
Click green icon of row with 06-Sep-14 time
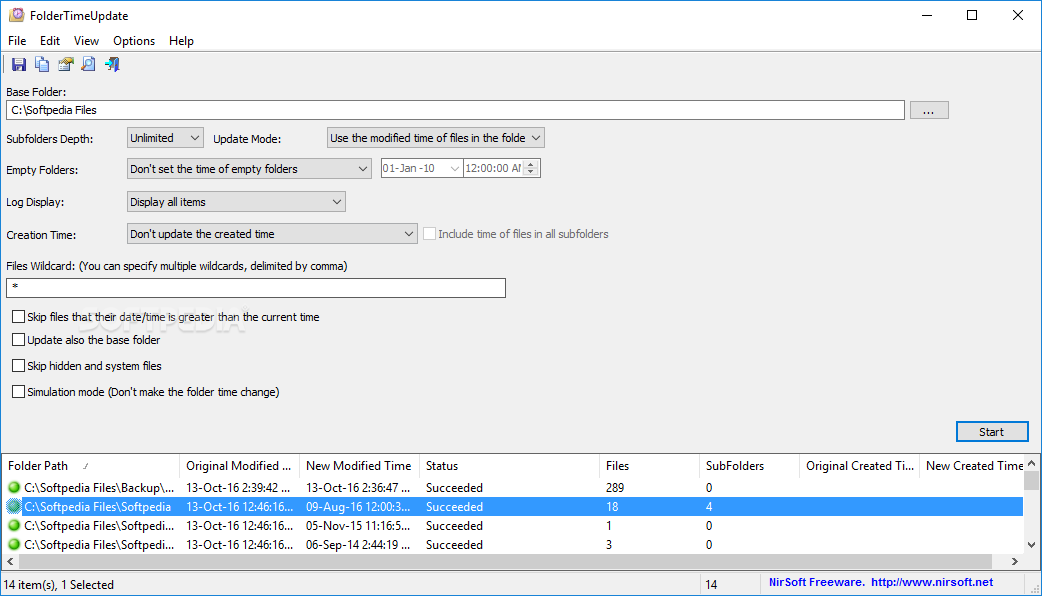[14, 544]
